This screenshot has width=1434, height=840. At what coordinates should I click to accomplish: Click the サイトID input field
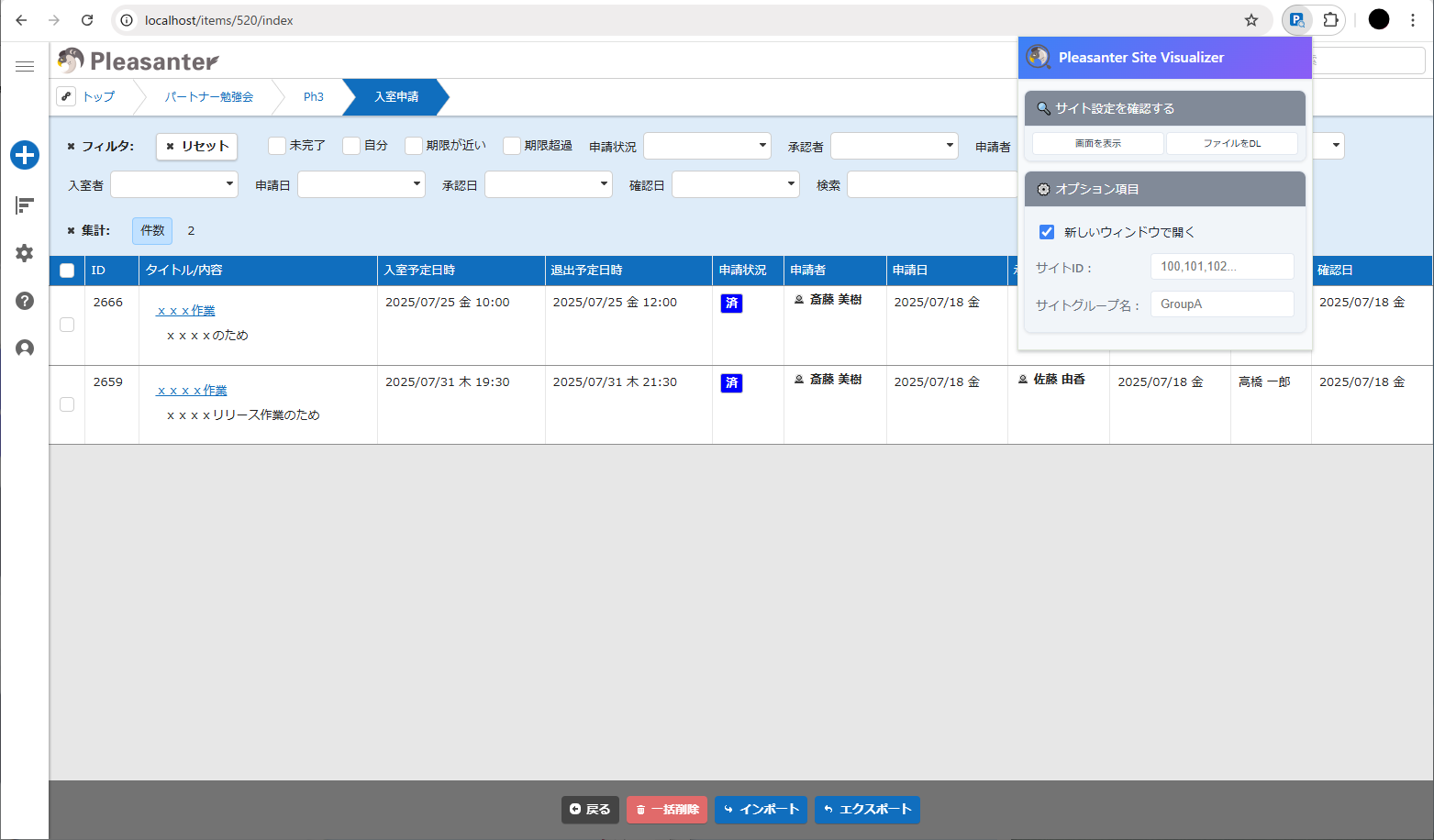click(1221, 266)
